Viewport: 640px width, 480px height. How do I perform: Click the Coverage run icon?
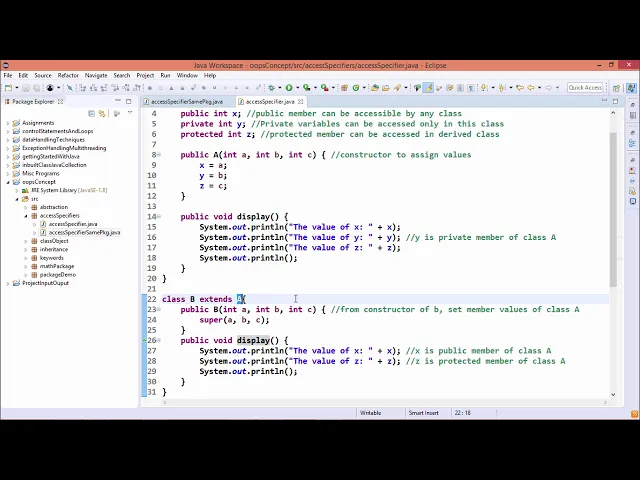[x=307, y=88]
